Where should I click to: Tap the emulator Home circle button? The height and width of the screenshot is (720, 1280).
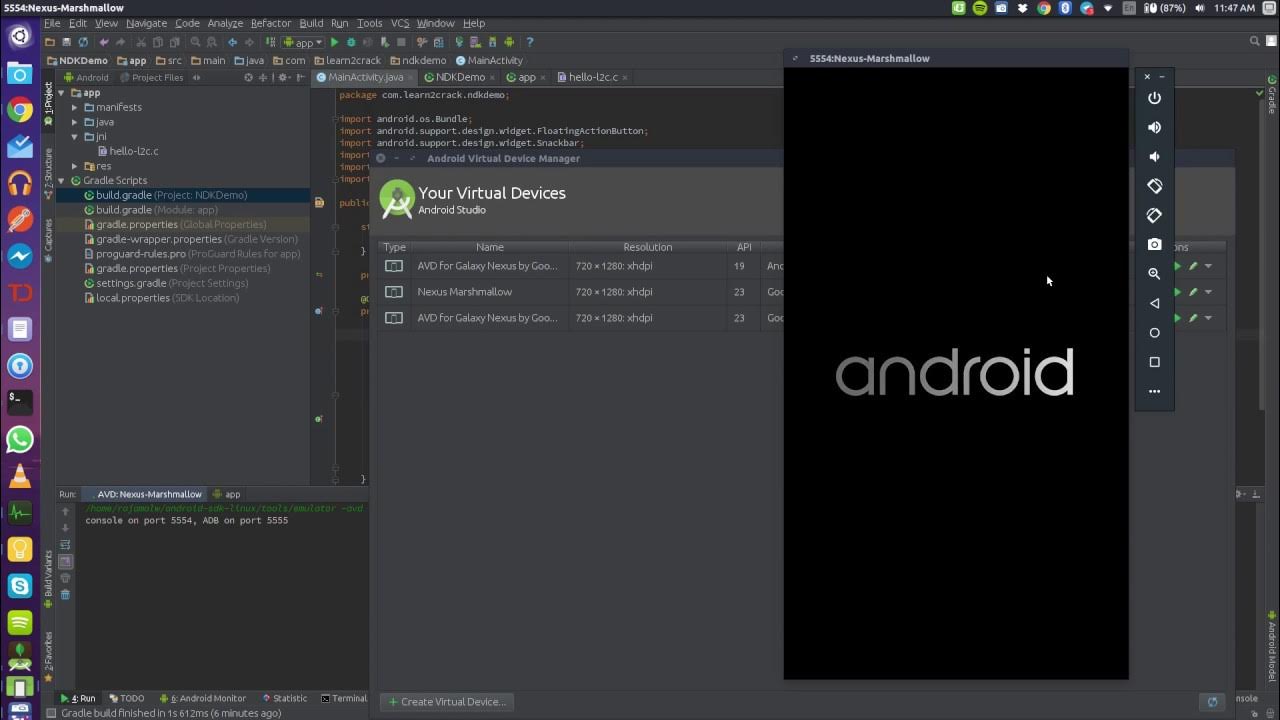click(x=1154, y=332)
